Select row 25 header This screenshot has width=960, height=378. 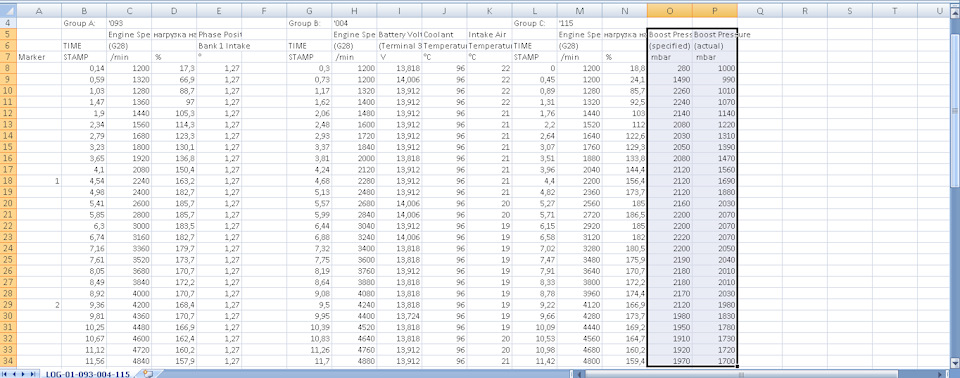(9, 260)
